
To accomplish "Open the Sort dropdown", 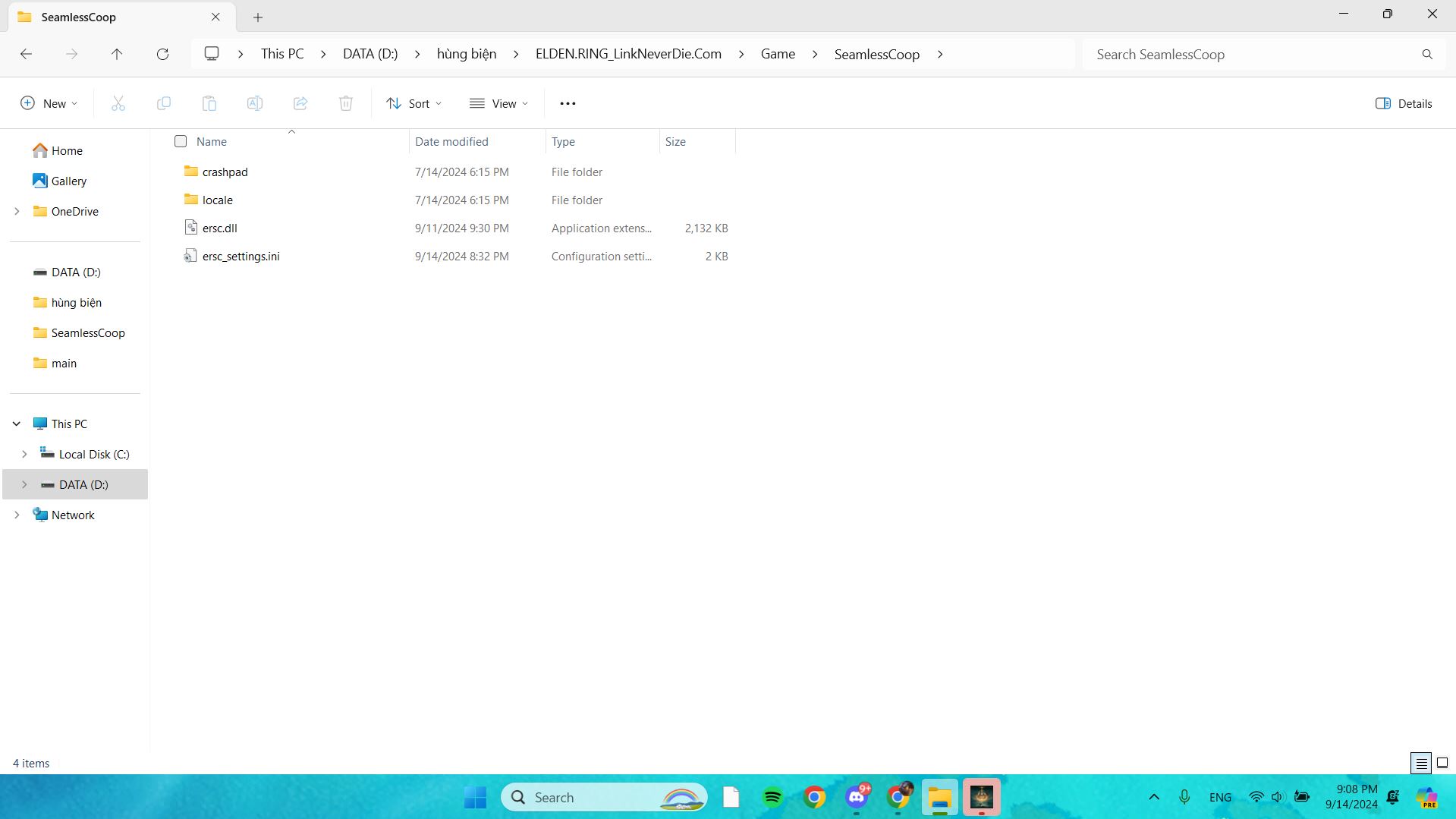I will pos(414,103).
